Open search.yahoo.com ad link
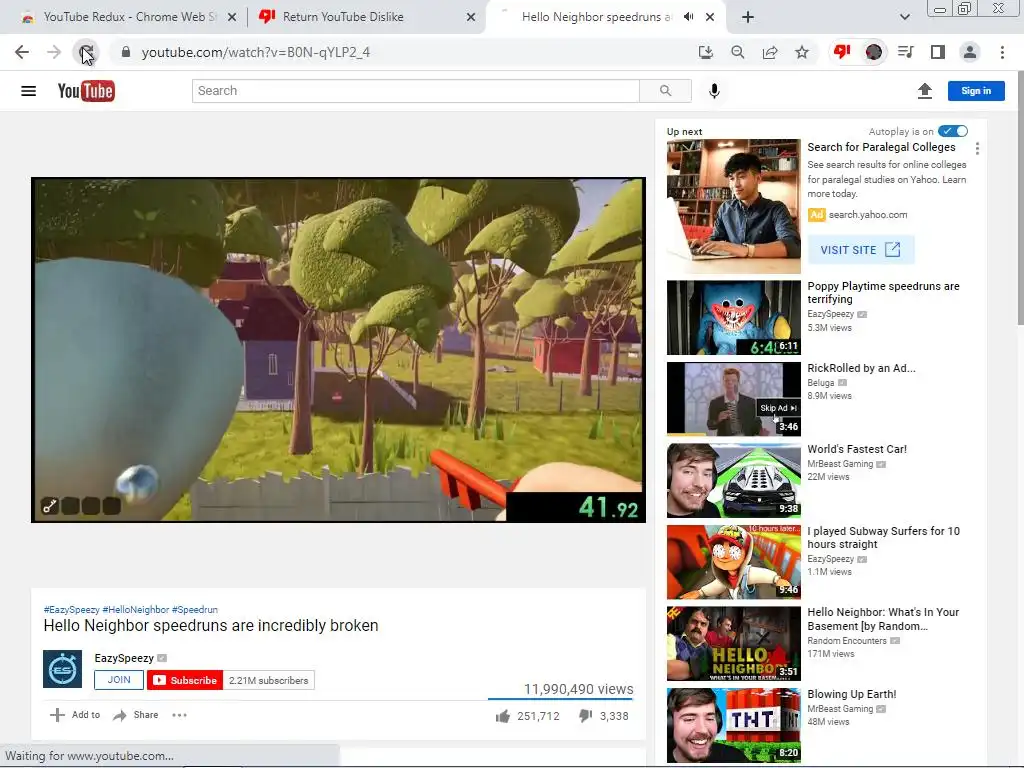The width and height of the screenshot is (1024, 768). (868, 215)
